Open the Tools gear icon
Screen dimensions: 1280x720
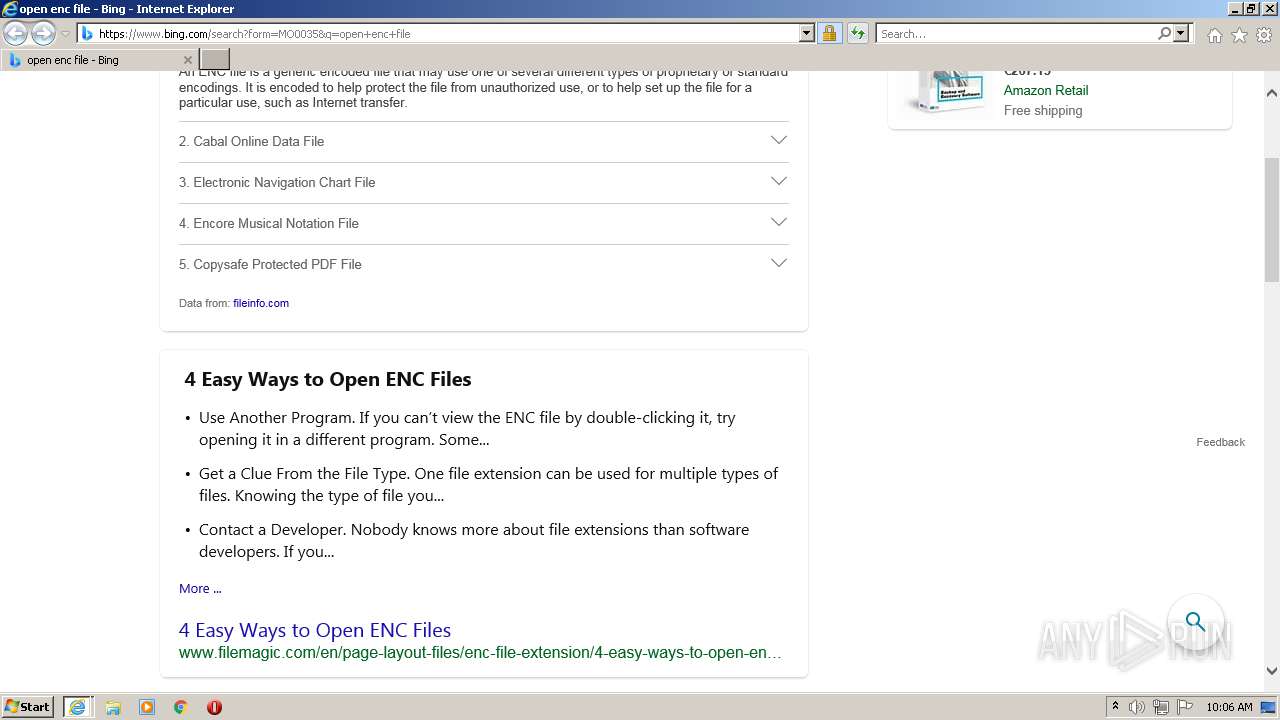click(1264, 35)
